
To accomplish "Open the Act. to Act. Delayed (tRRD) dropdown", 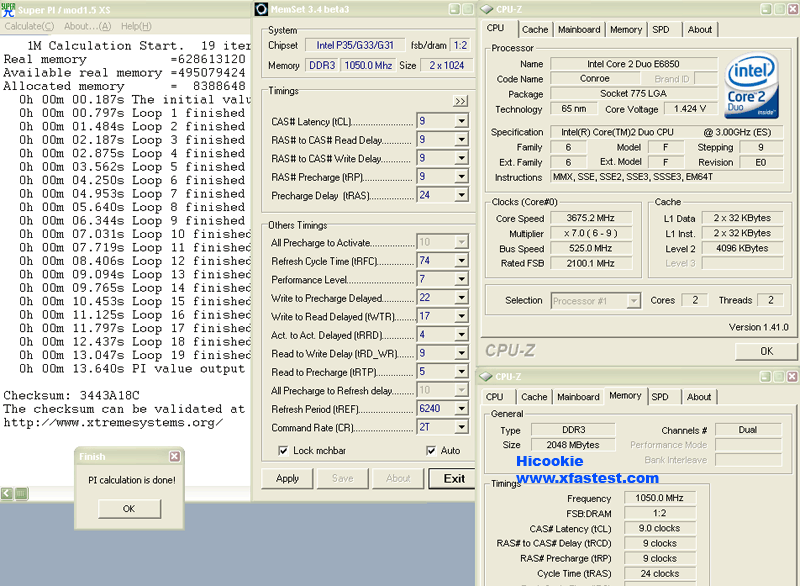I will (461, 335).
